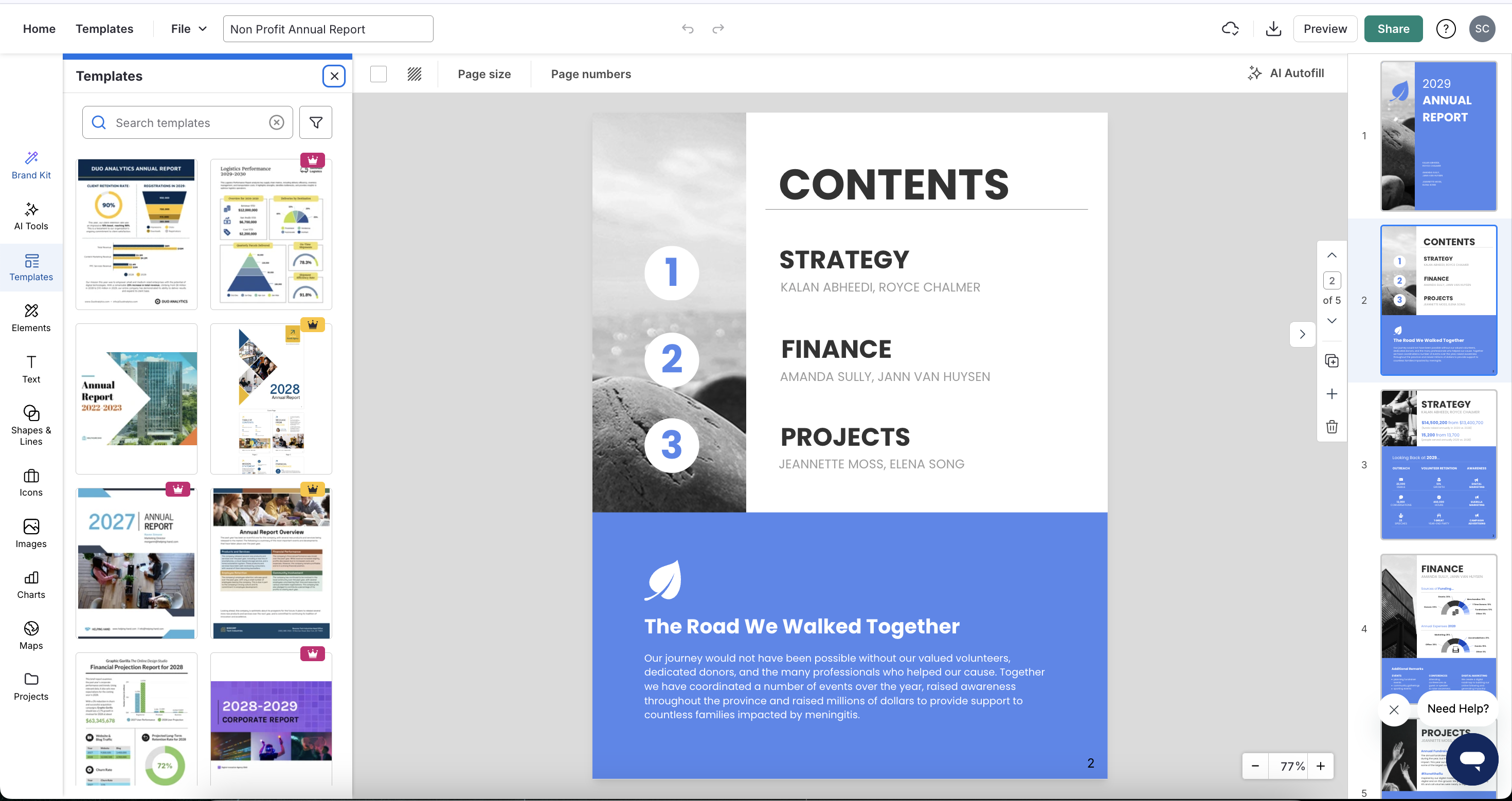The height and width of the screenshot is (801, 1512).
Task: Click the Preview button
Action: pos(1325,29)
